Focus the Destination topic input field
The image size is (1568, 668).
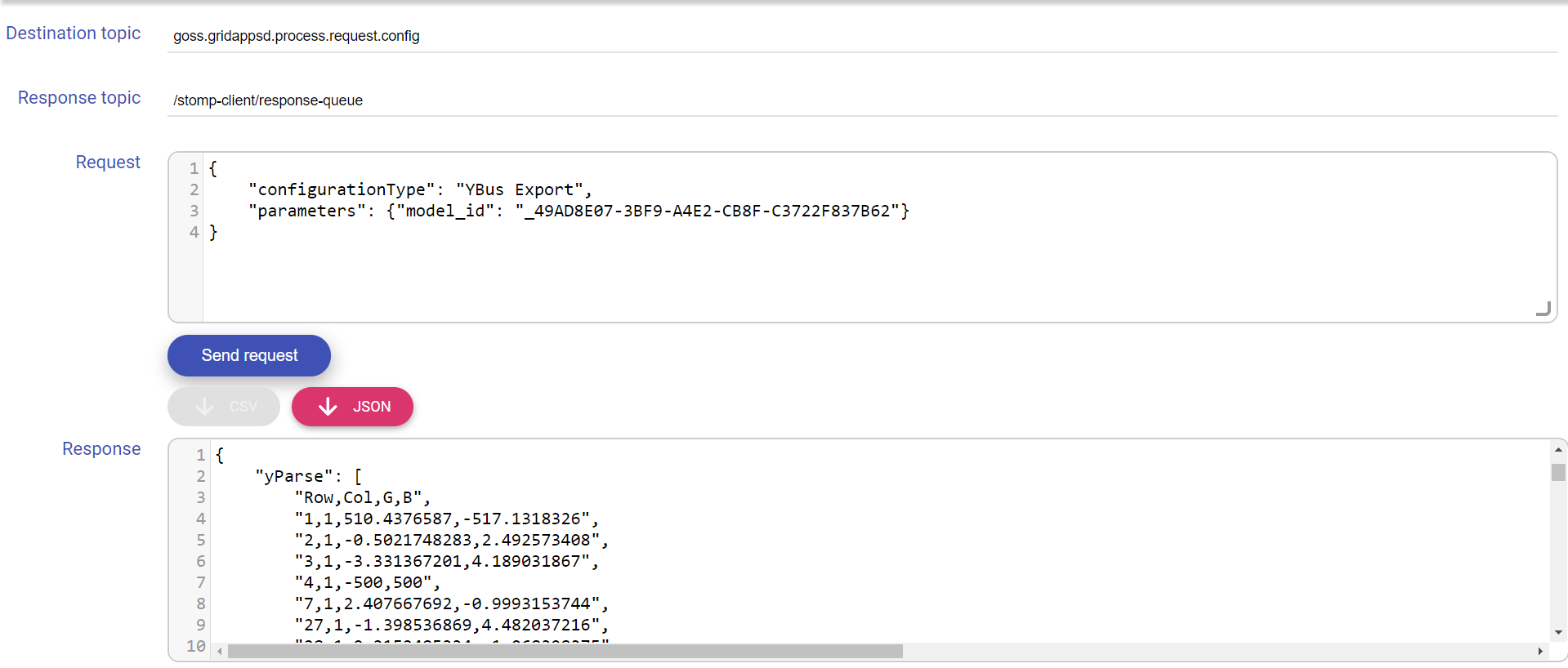[x=862, y=36]
